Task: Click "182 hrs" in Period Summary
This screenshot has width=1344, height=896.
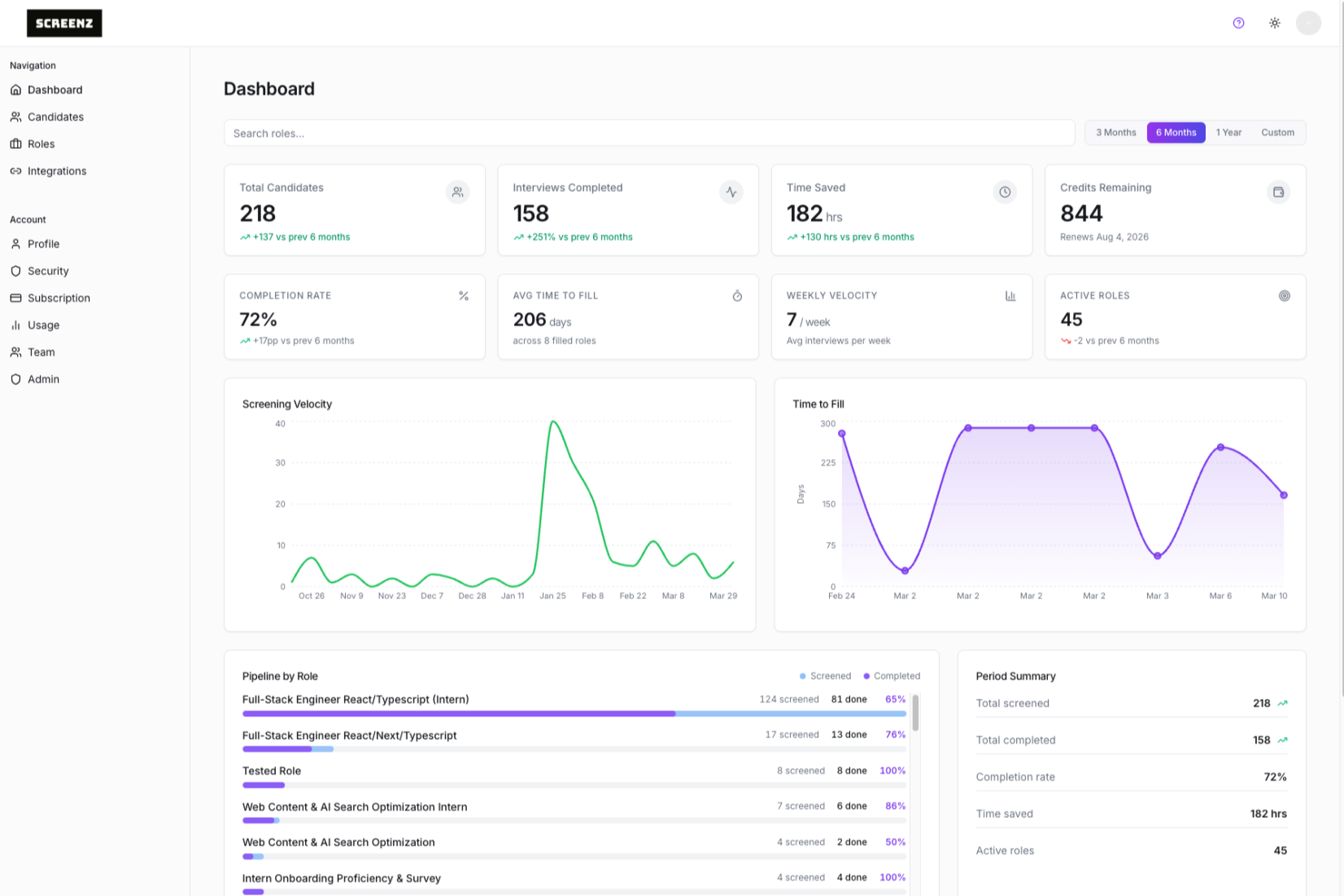Action: click(1269, 814)
